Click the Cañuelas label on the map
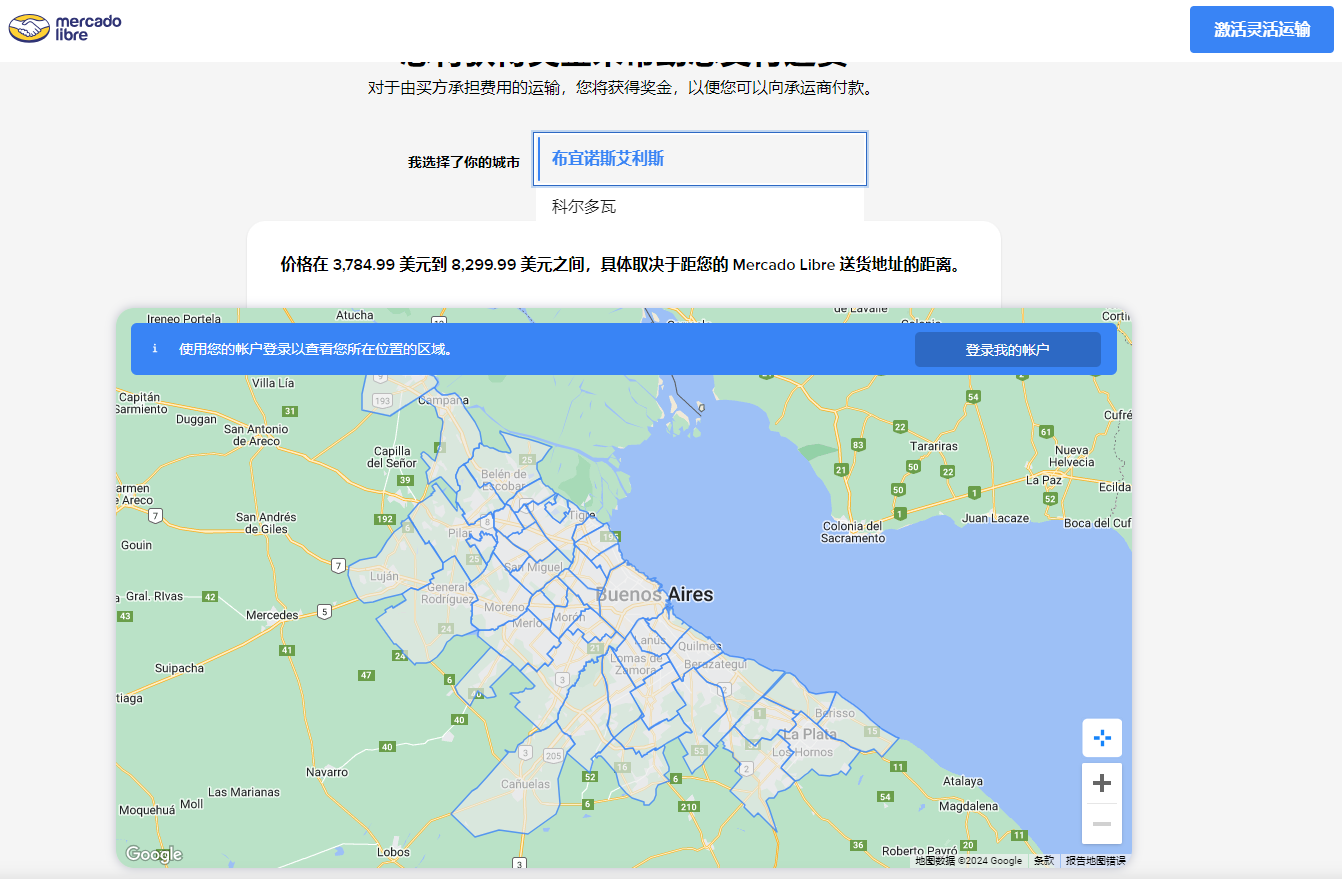Viewport: 1342px width, 879px height. [525, 784]
